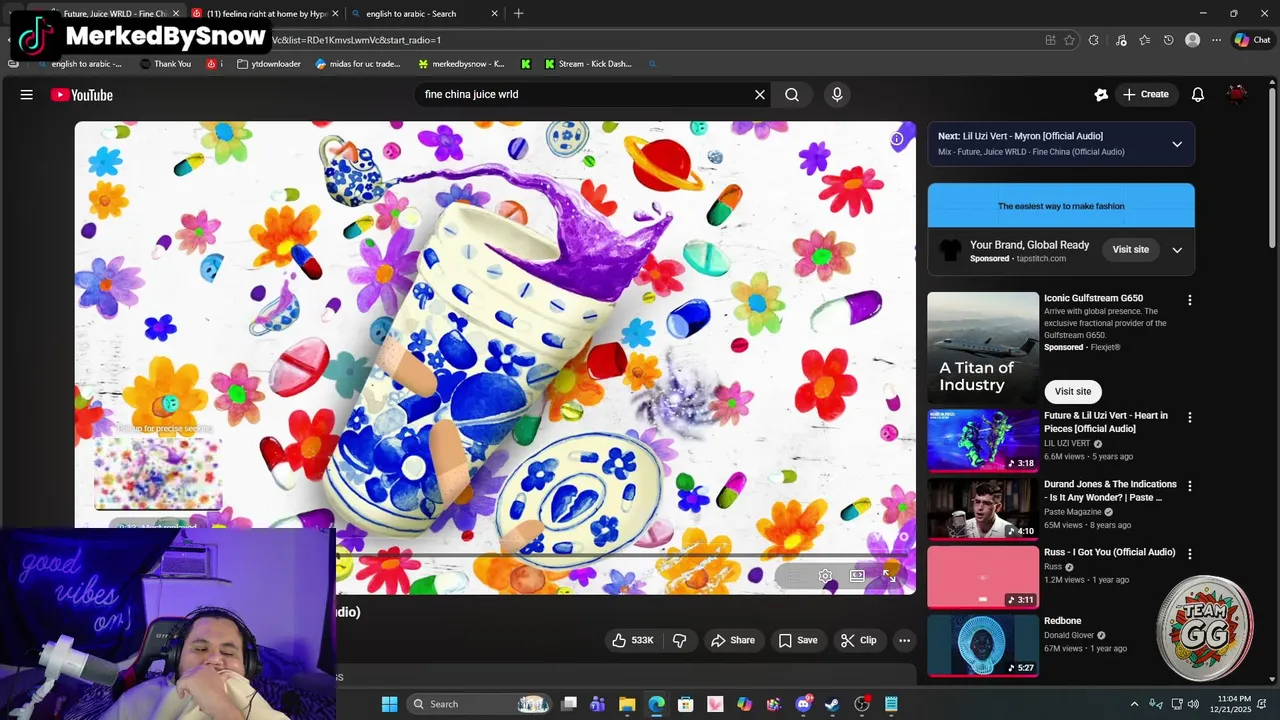Open the browser Favorites list icon
This screenshot has height=720, width=1280.
(x=1145, y=40)
